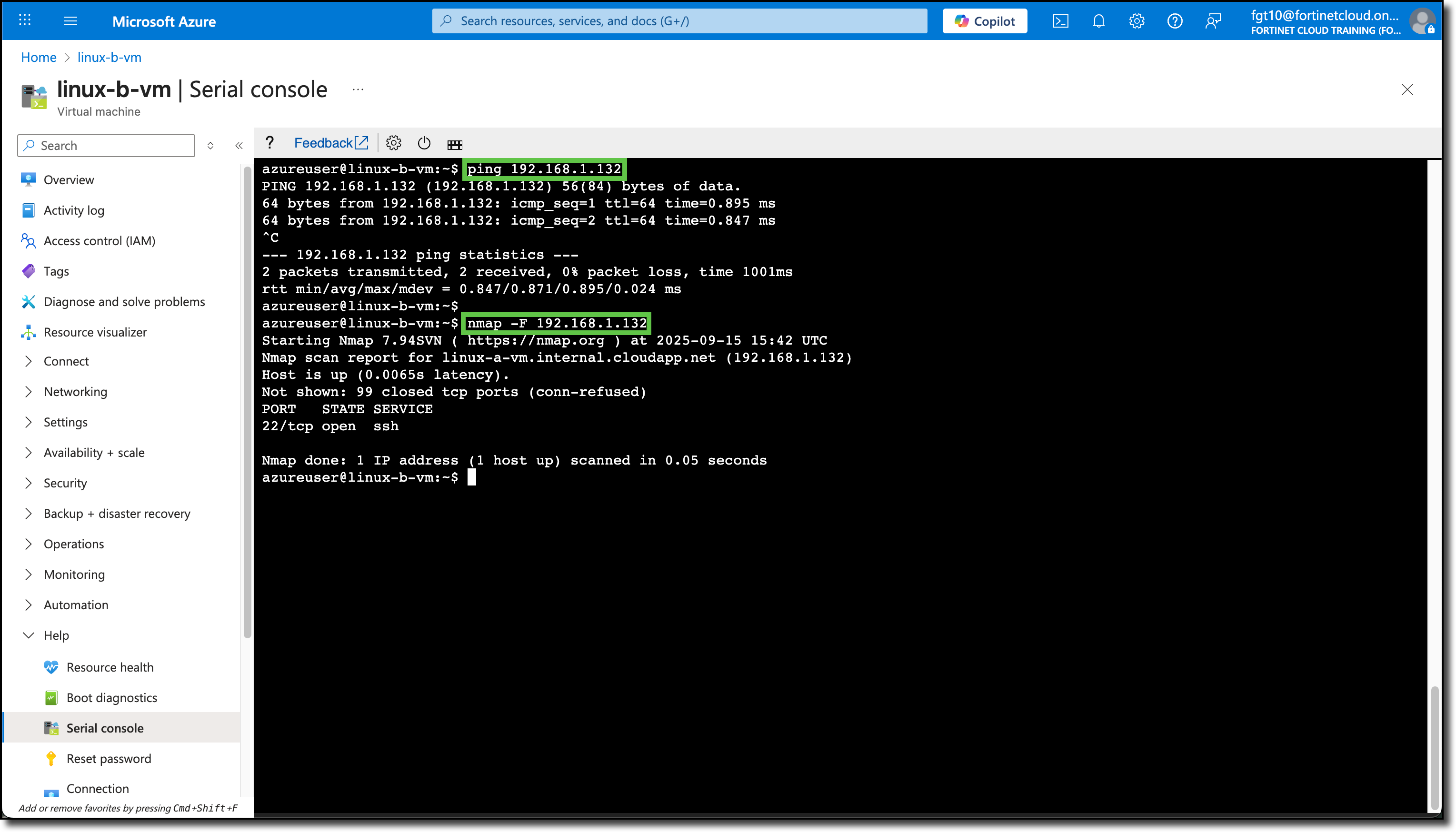Power cycle the VM from the console toolbar
The image size is (1456, 832).
[x=424, y=143]
